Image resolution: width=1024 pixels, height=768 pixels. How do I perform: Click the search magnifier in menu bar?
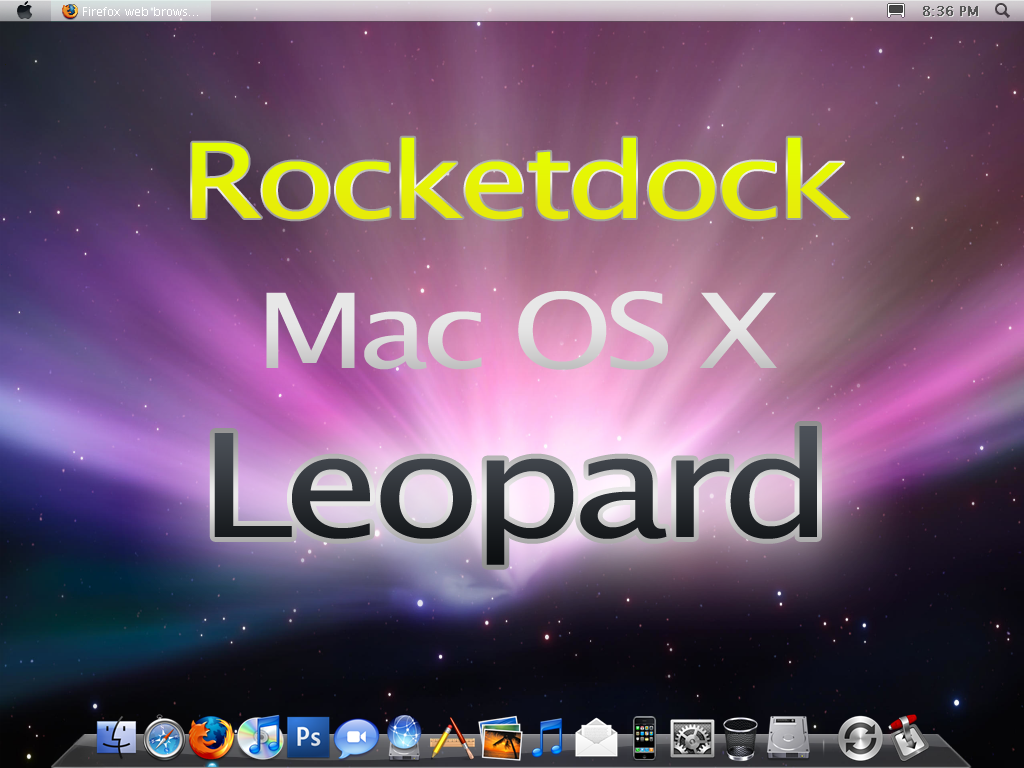(x=1002, y=11)
